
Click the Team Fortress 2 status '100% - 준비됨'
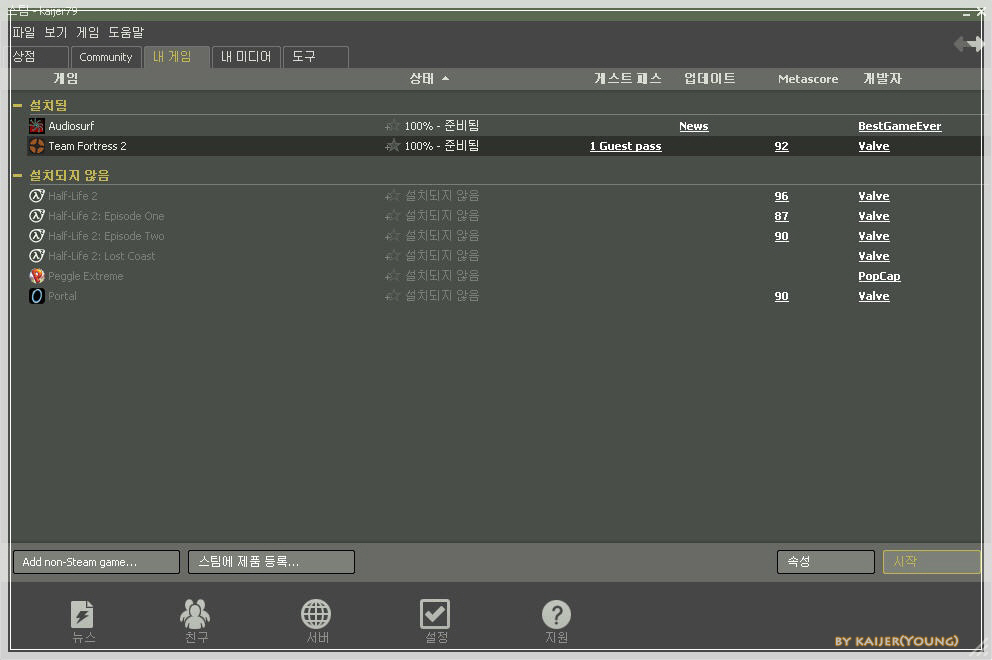coord(442,146)
